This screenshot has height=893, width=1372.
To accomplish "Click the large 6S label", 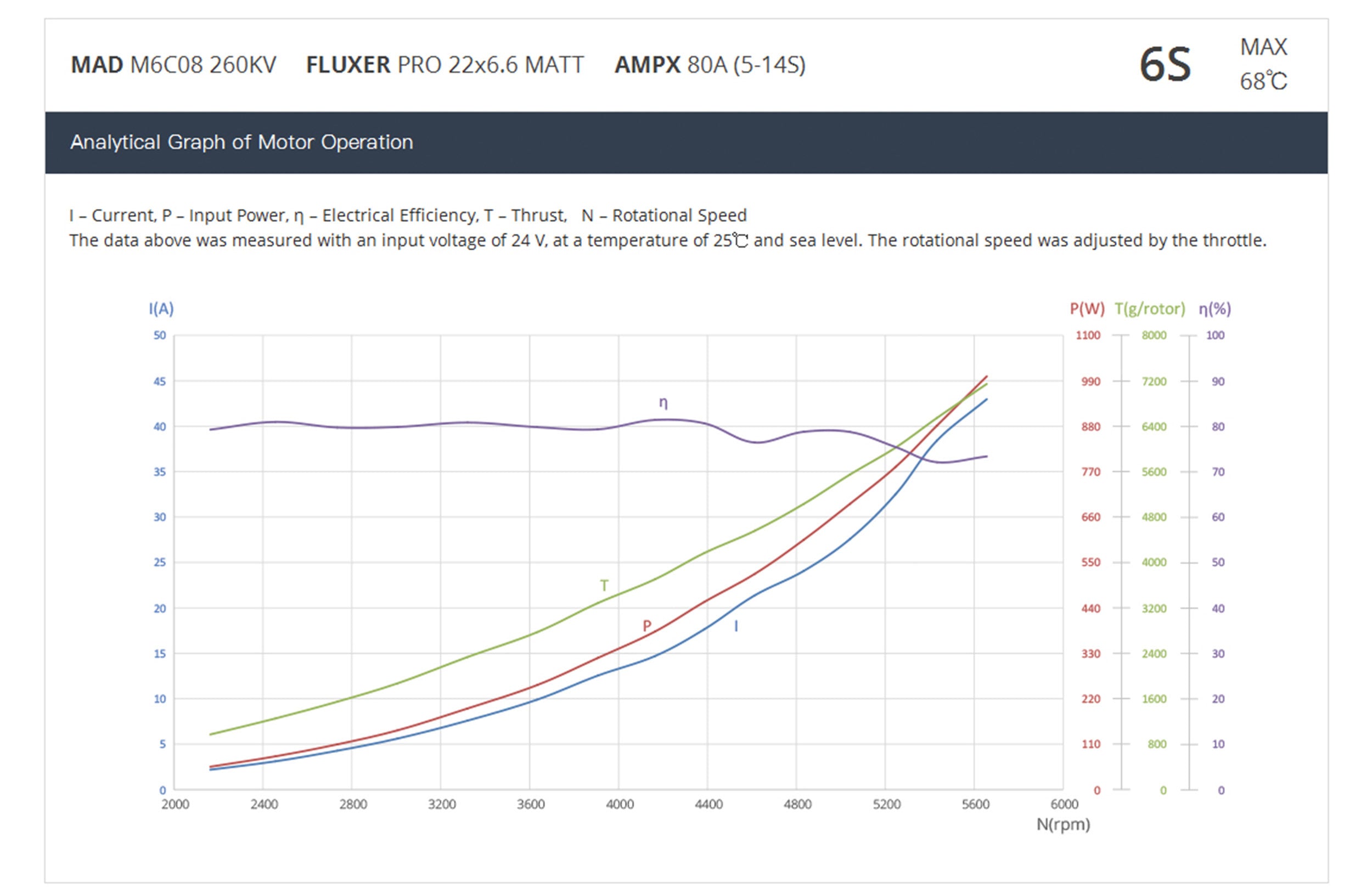I will coord(1165,65).
